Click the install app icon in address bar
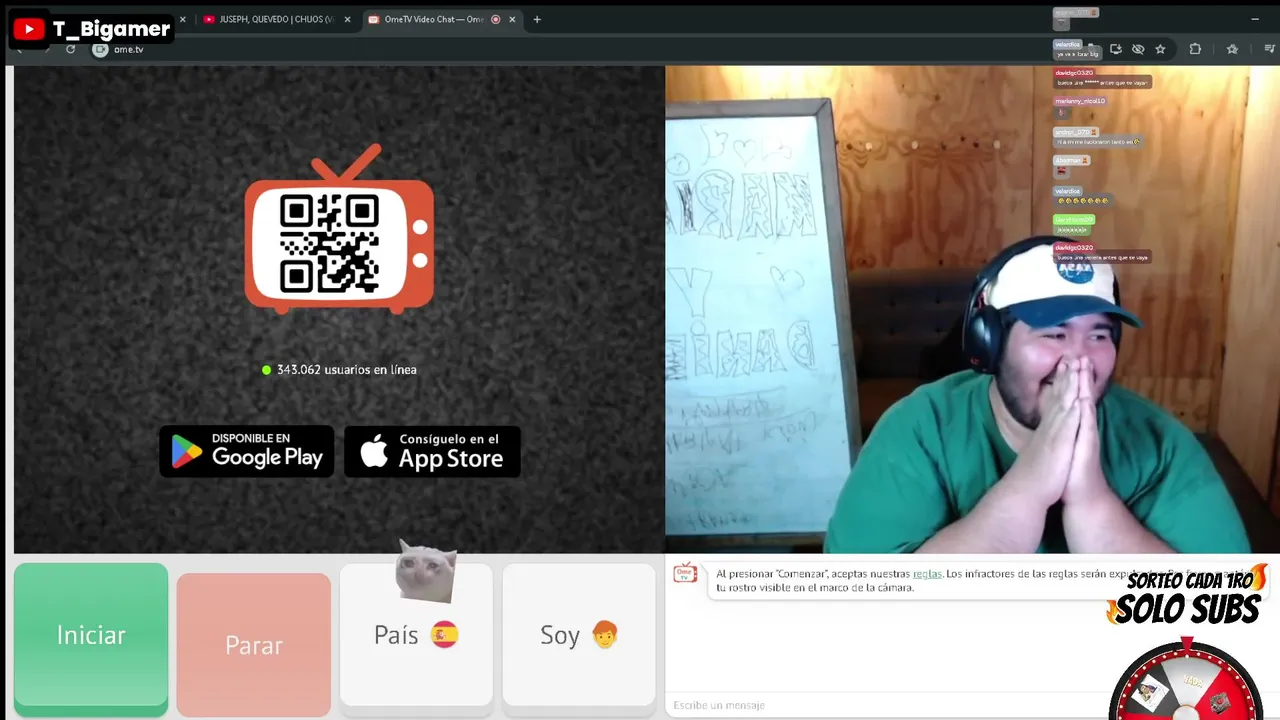 coord(1116,49)
